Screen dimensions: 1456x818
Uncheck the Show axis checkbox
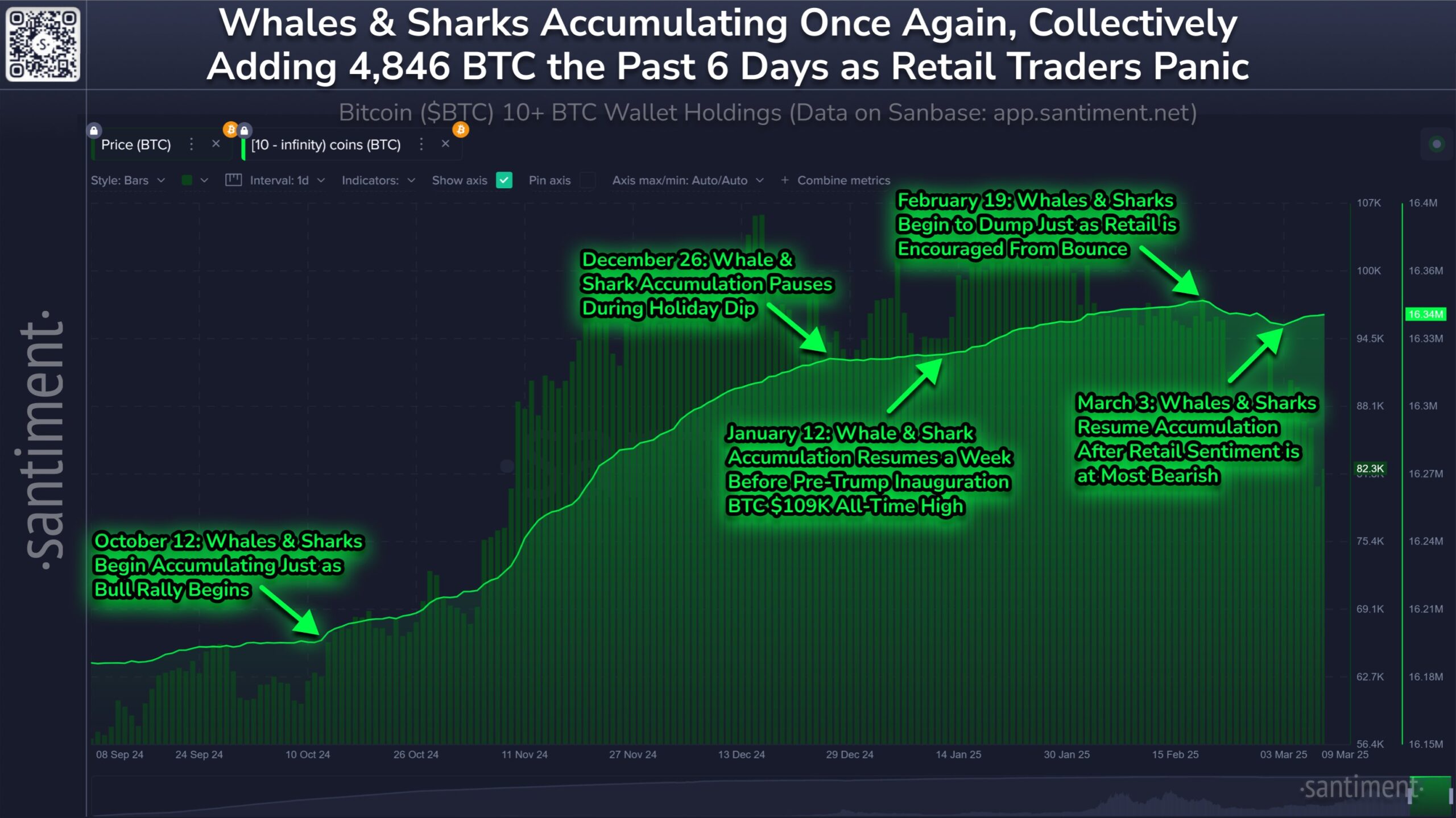[504, 180]
